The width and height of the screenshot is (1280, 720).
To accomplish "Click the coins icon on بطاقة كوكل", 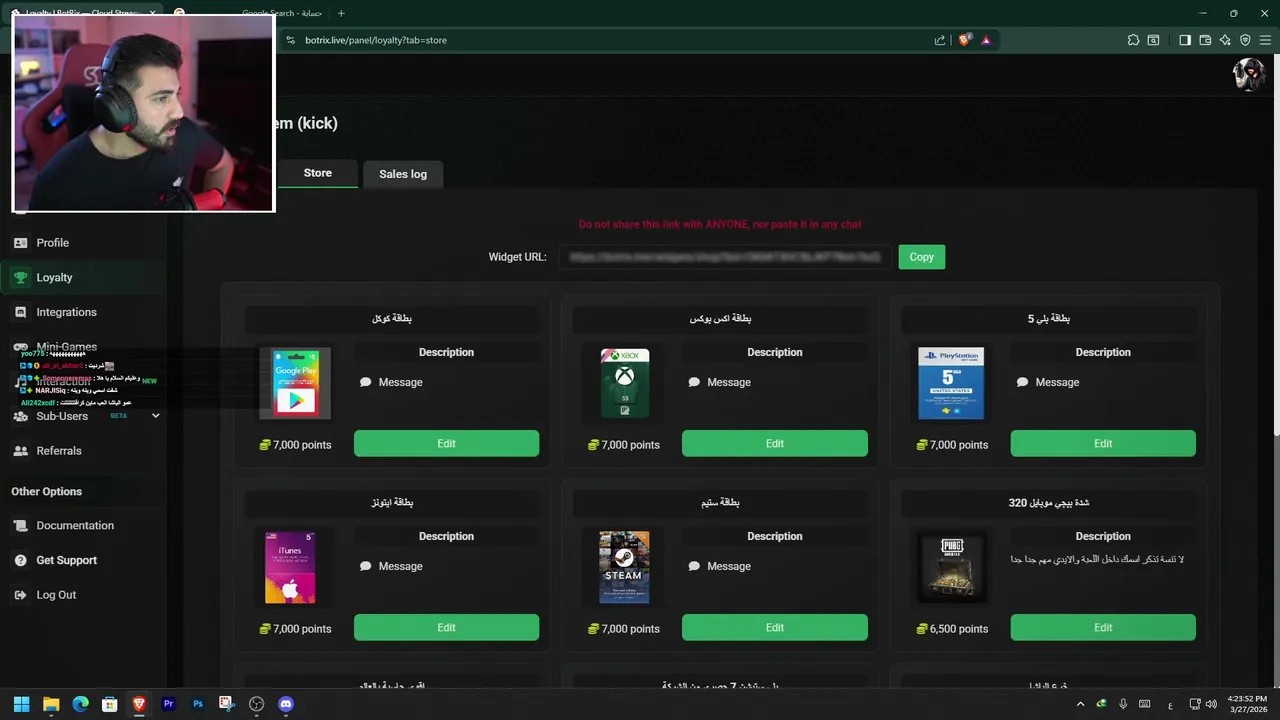I will tap(265, 445).
